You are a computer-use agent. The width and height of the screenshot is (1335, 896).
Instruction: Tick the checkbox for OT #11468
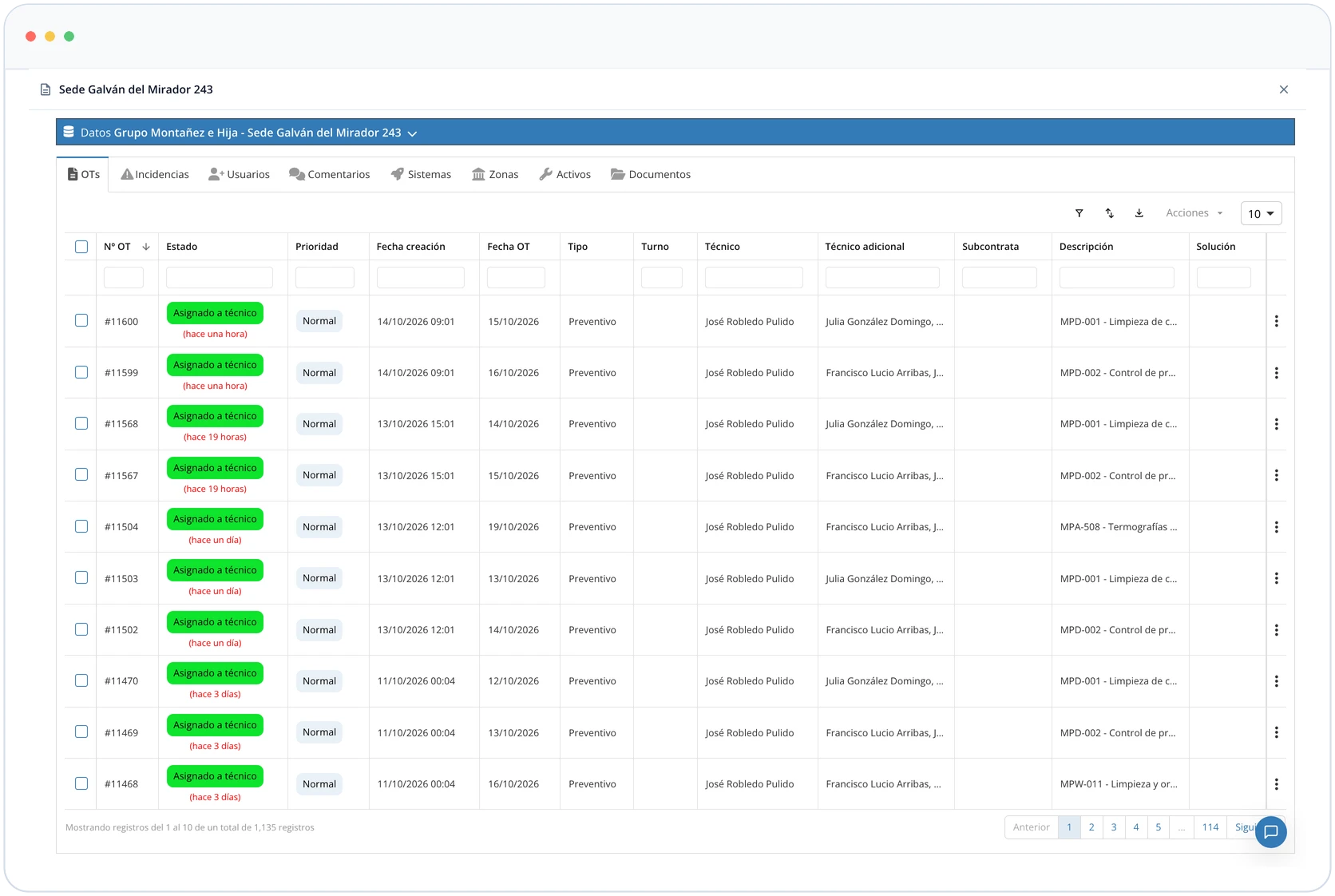81,783
